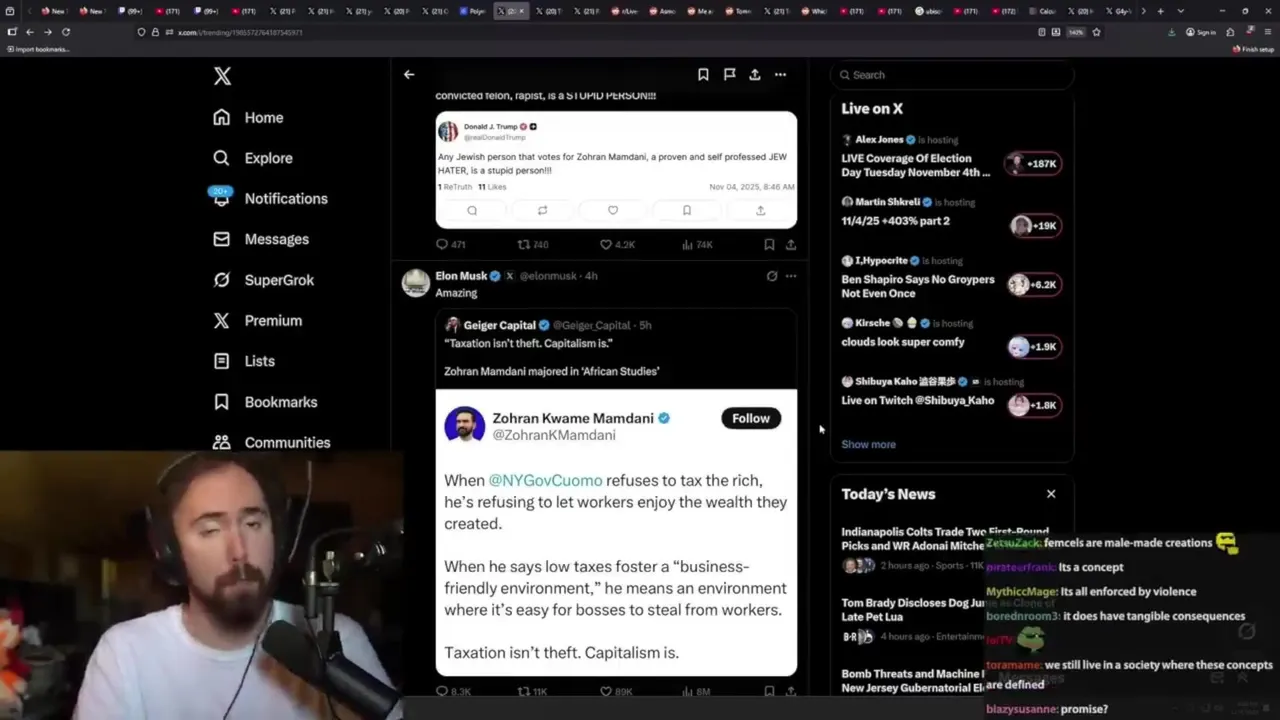Click Finish setup in the browser
The image size is (1280, 720).
coord(1254,49)
